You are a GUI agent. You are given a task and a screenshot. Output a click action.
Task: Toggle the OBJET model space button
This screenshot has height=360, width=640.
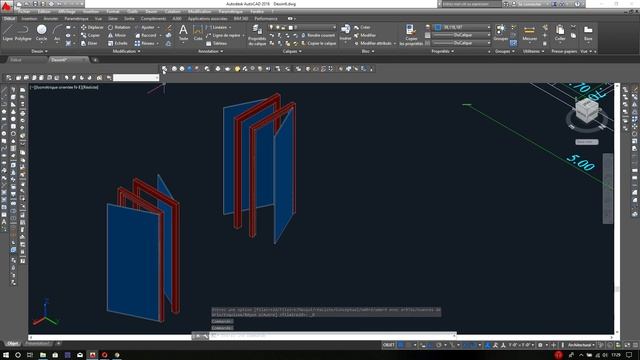click(389, 345)
